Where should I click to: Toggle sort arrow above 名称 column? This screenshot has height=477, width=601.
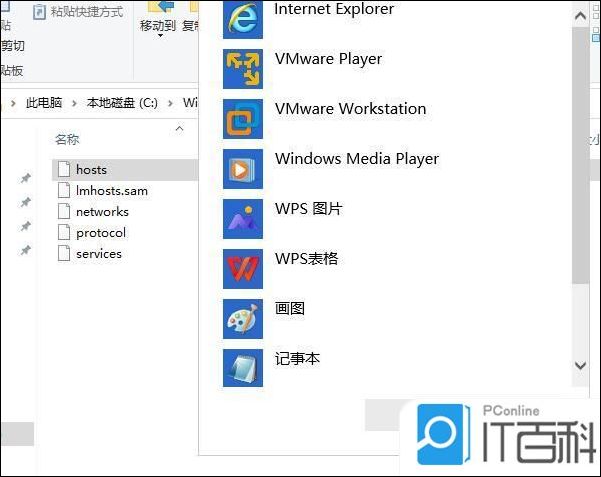(x=179, y=128)
